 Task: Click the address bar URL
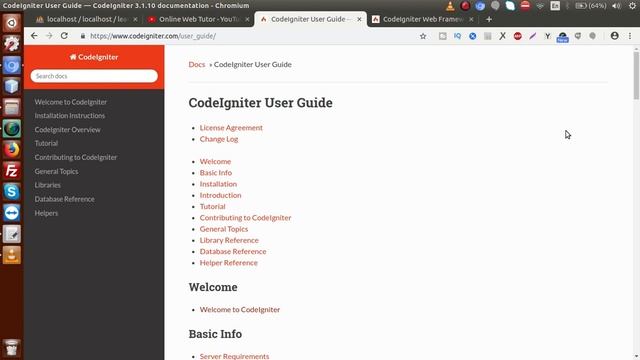click(x=153, y=36)
